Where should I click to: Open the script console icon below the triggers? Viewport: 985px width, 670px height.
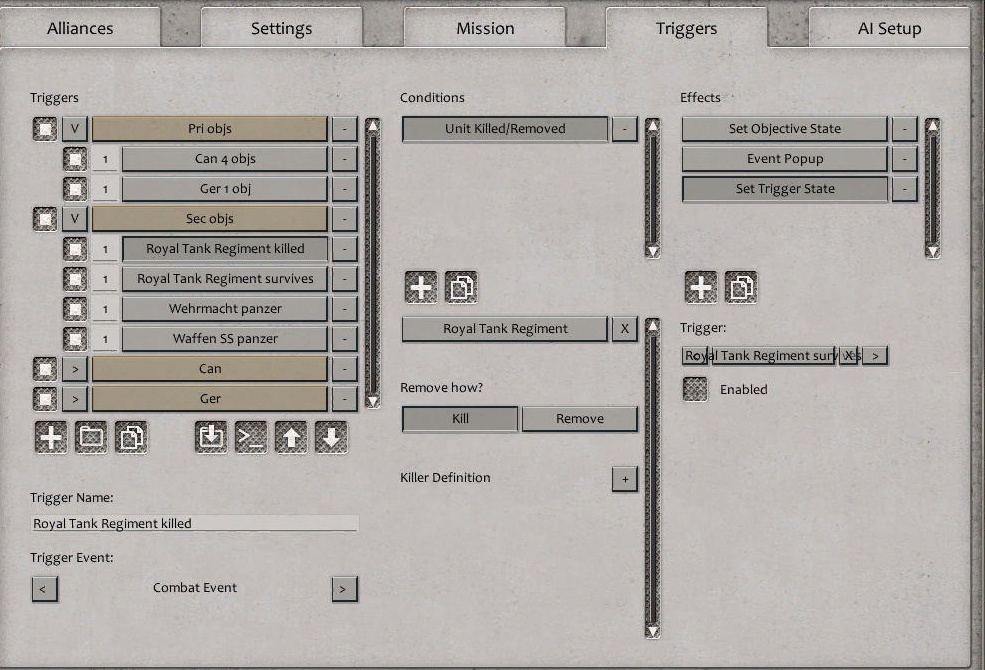(251, 437)
